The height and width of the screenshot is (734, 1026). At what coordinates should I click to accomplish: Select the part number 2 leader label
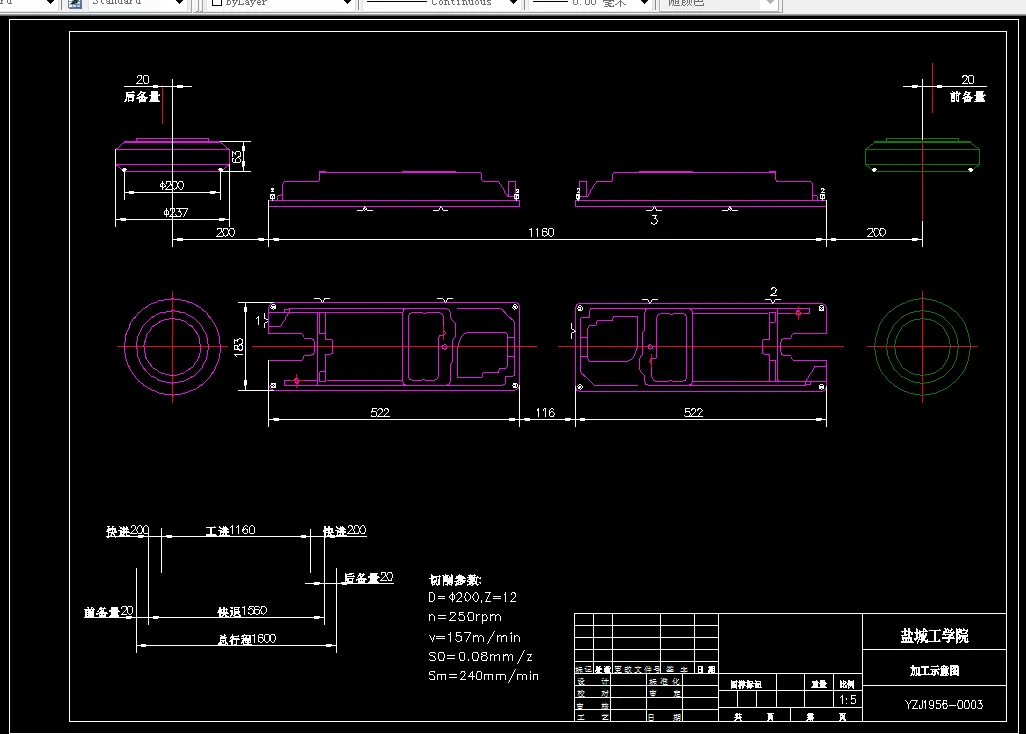click(x=773, y=292)
